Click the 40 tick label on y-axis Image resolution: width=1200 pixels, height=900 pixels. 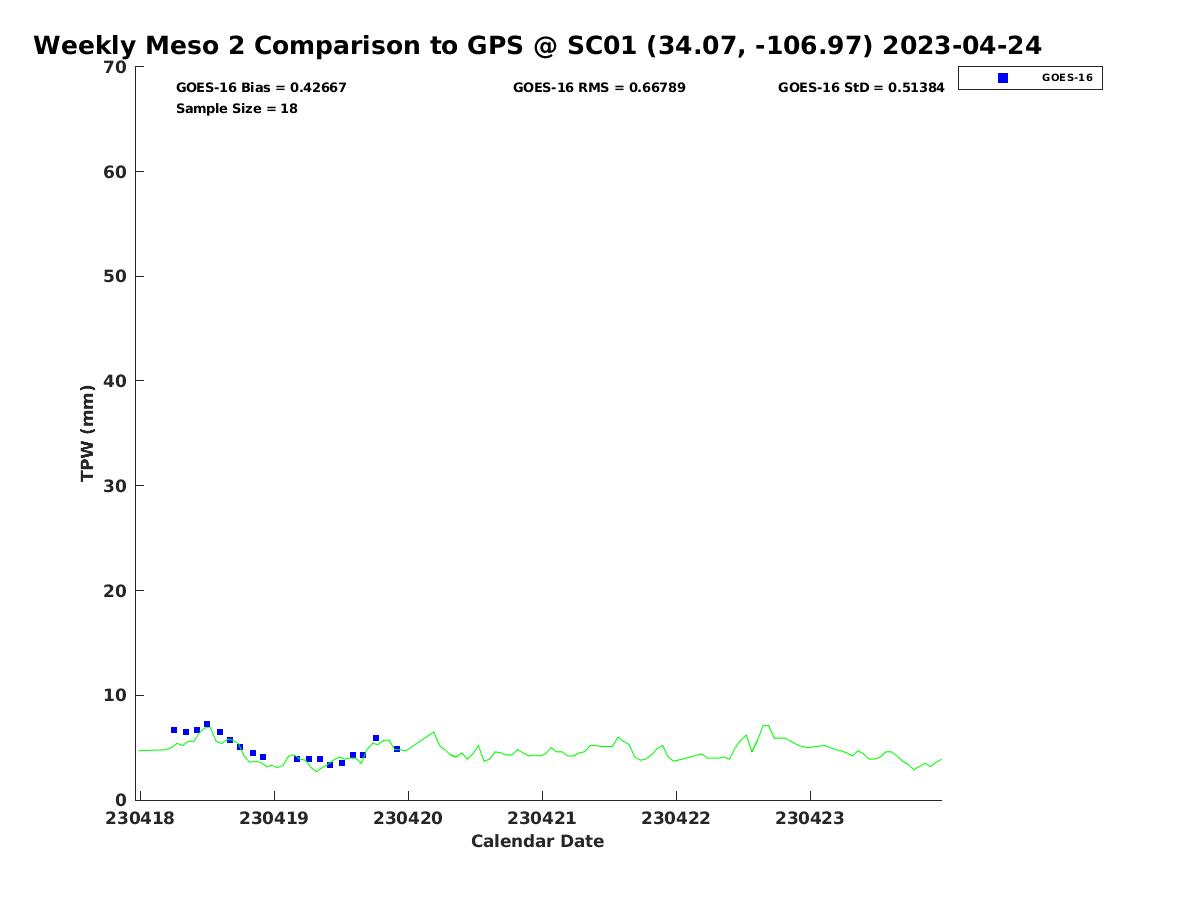115,381
